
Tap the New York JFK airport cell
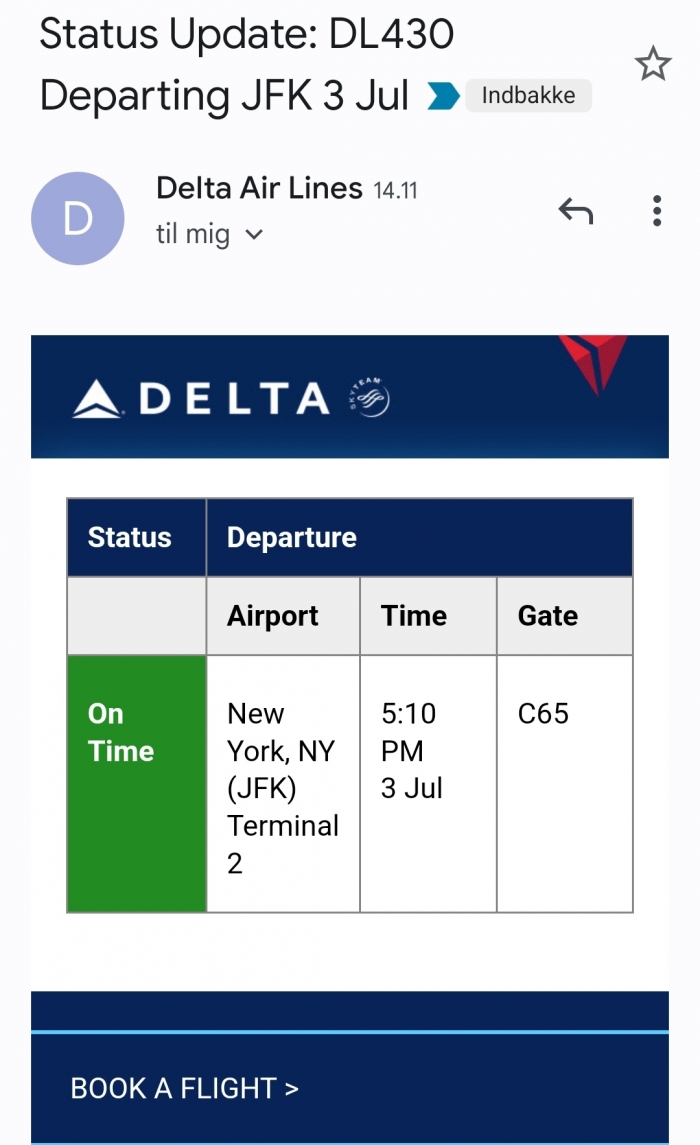283,784
